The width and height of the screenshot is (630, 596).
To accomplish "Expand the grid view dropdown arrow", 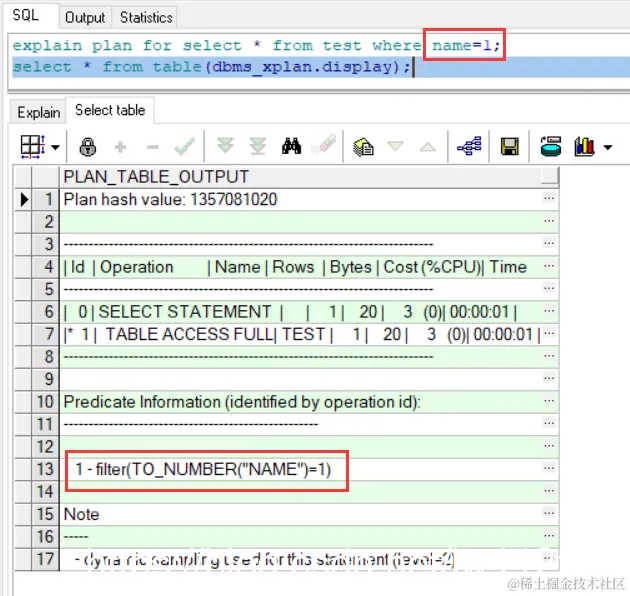I will point(55,147).
